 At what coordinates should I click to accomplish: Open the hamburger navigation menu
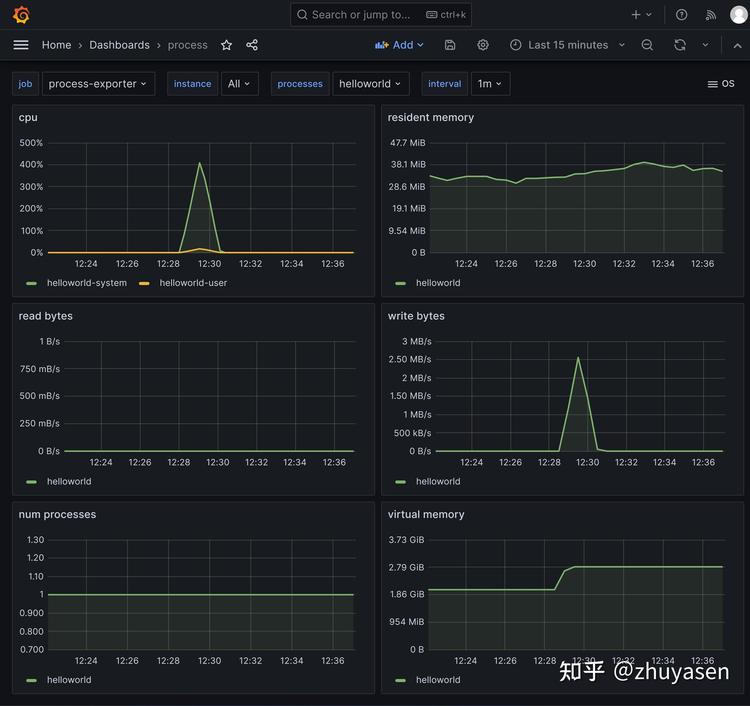coord(21,45)
